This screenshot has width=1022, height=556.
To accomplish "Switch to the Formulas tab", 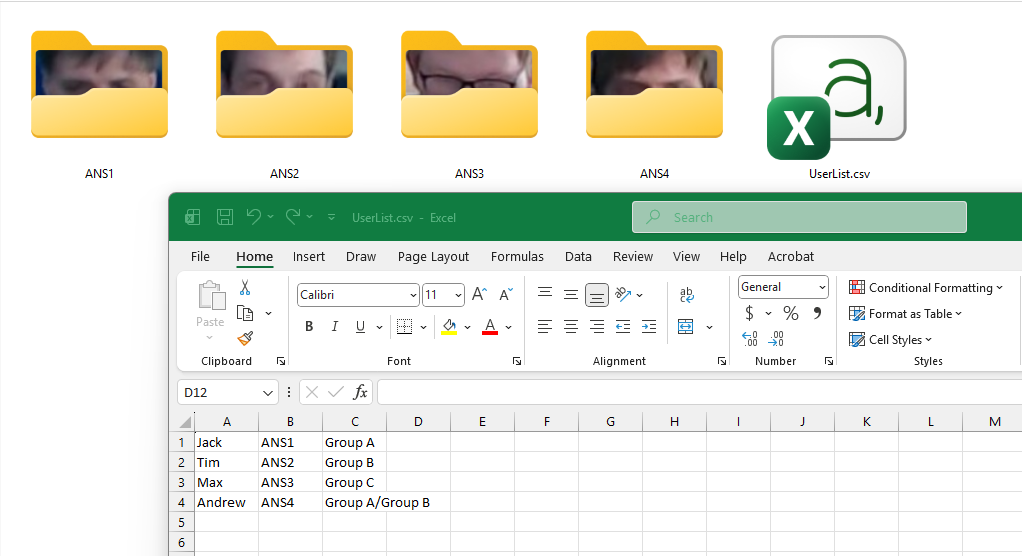I will click(517, 257).
